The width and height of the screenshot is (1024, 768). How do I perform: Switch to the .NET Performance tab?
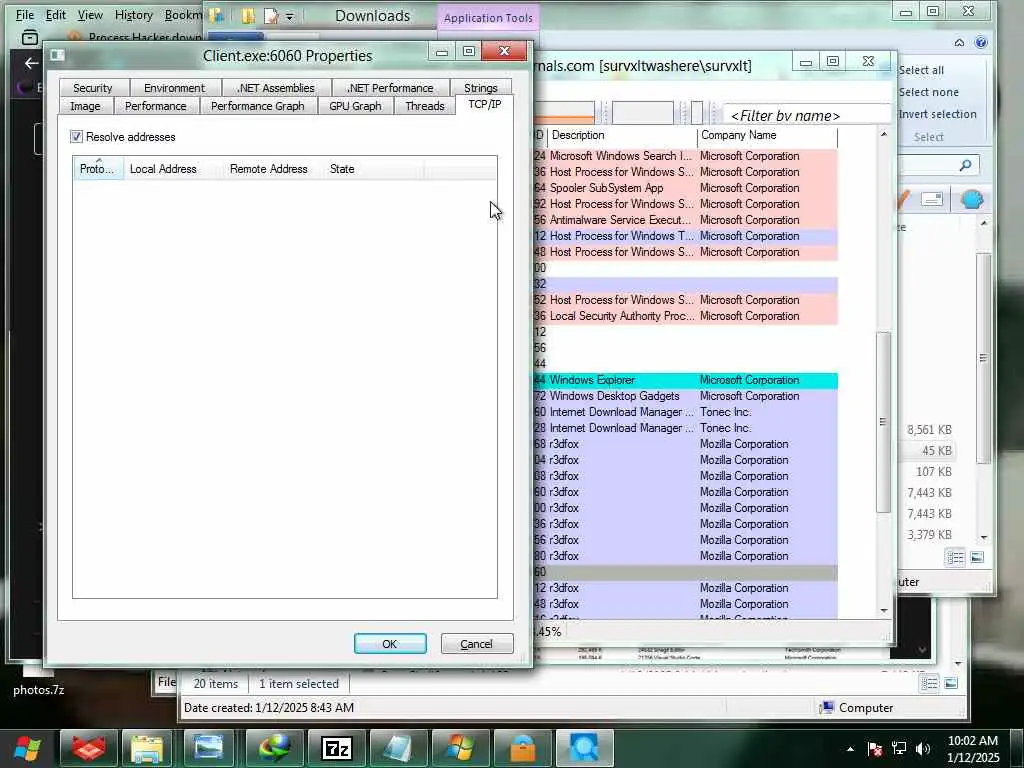[x=390, y=88]
